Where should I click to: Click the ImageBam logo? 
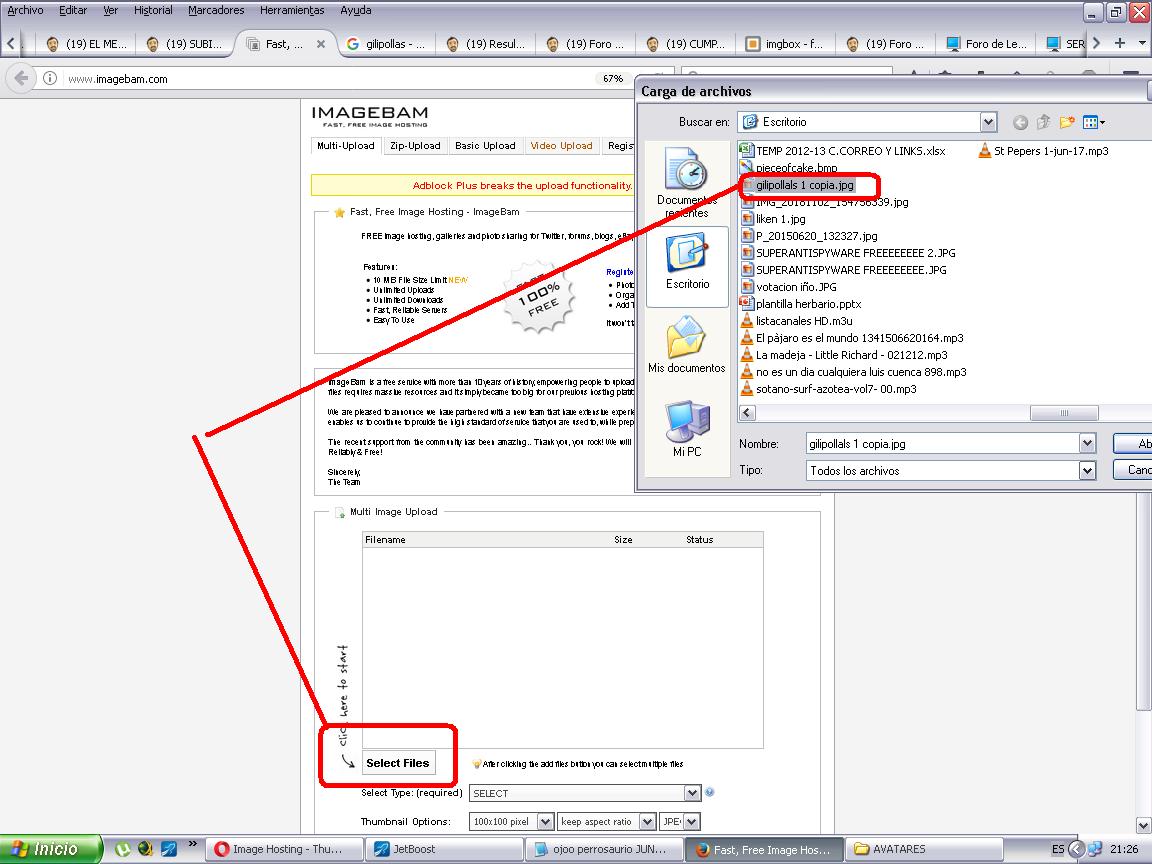pos(370,115)
